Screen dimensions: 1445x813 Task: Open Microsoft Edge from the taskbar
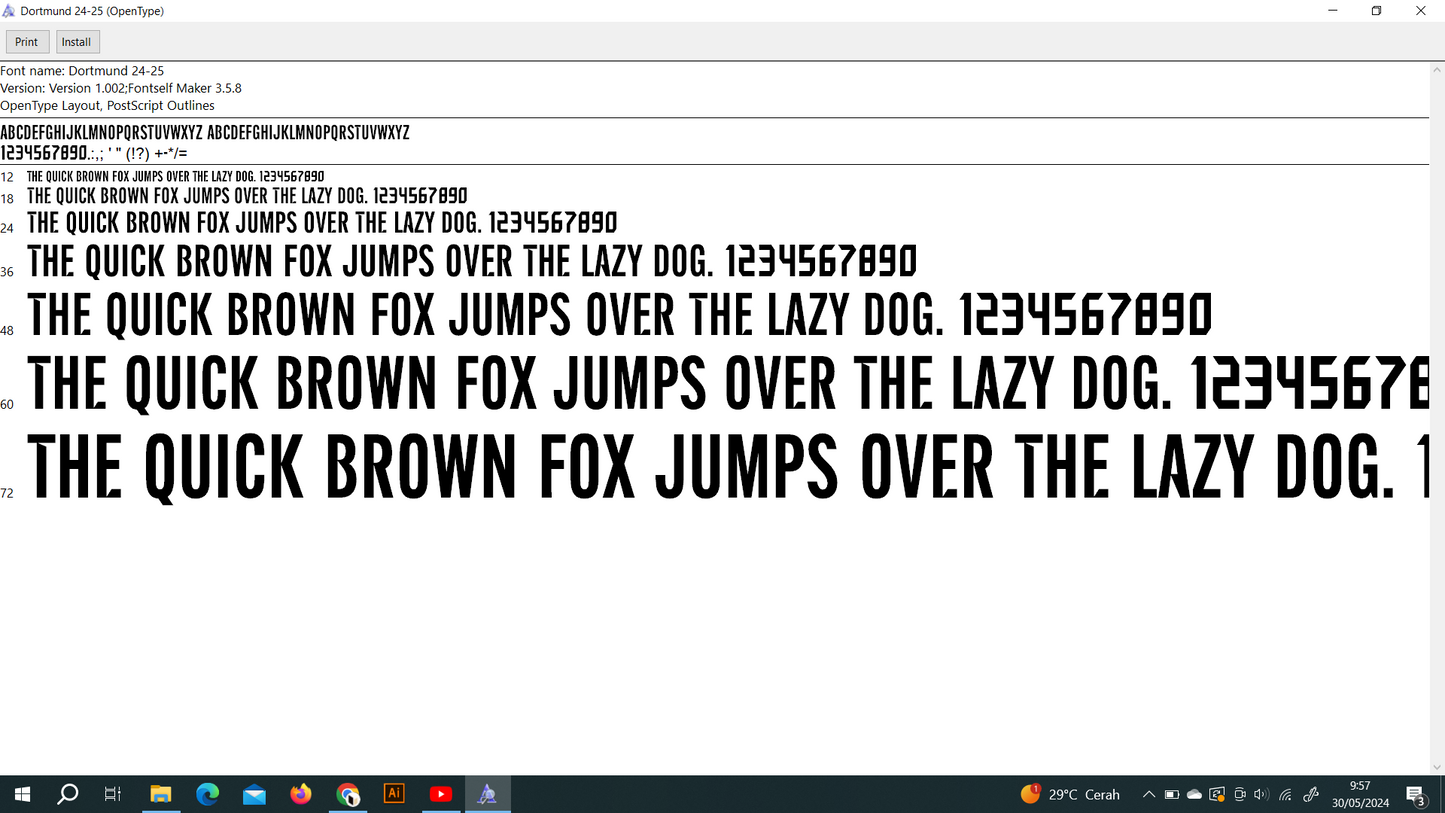[208, 794]
